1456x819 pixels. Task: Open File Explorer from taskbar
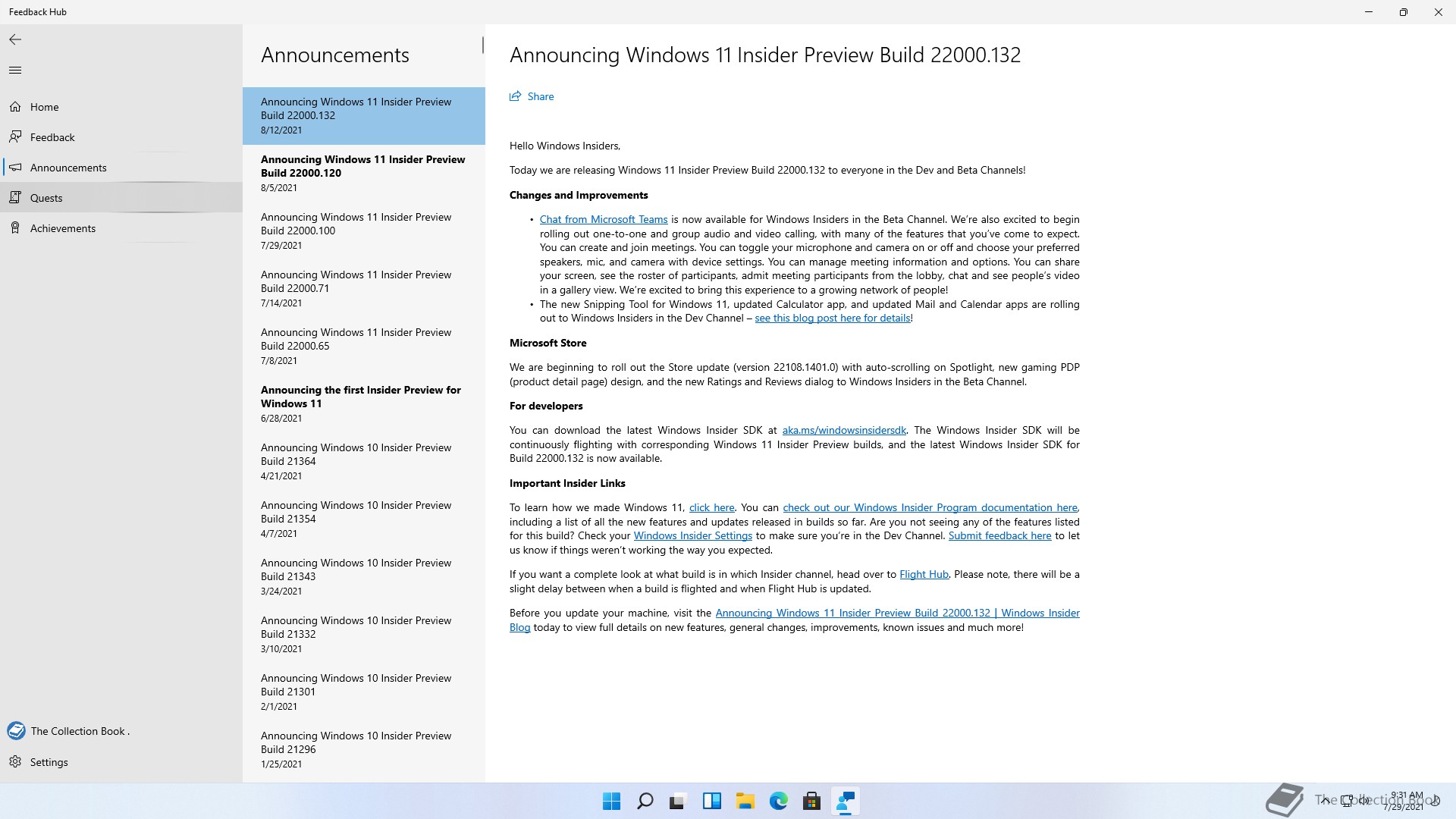pyautogui.click(x=745, y=801)
